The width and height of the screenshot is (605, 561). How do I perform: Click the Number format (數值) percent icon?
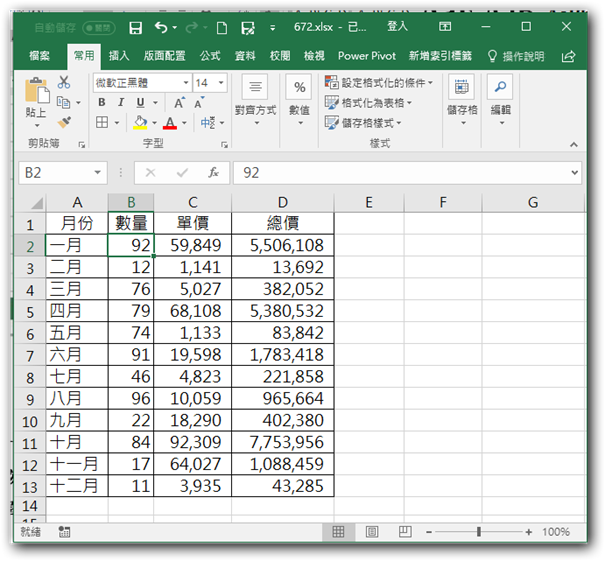299,87
